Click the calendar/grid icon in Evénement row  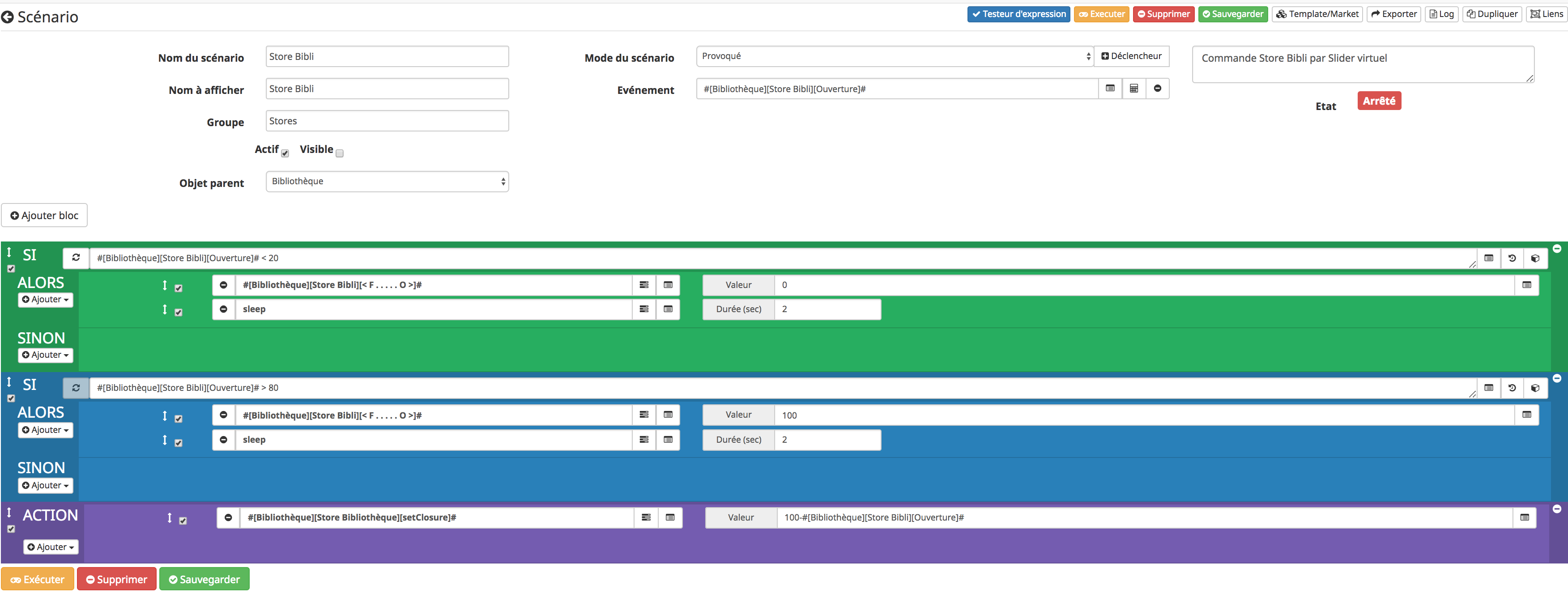[1134, 89]
